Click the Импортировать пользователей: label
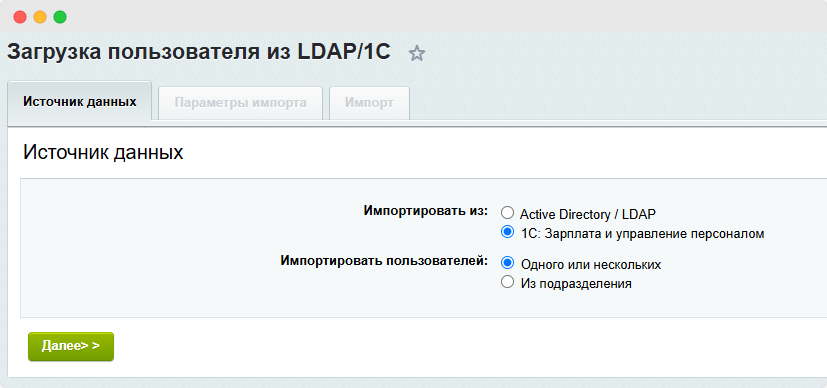The width and height of the screenshot is (827, 388). pos(384,261)
